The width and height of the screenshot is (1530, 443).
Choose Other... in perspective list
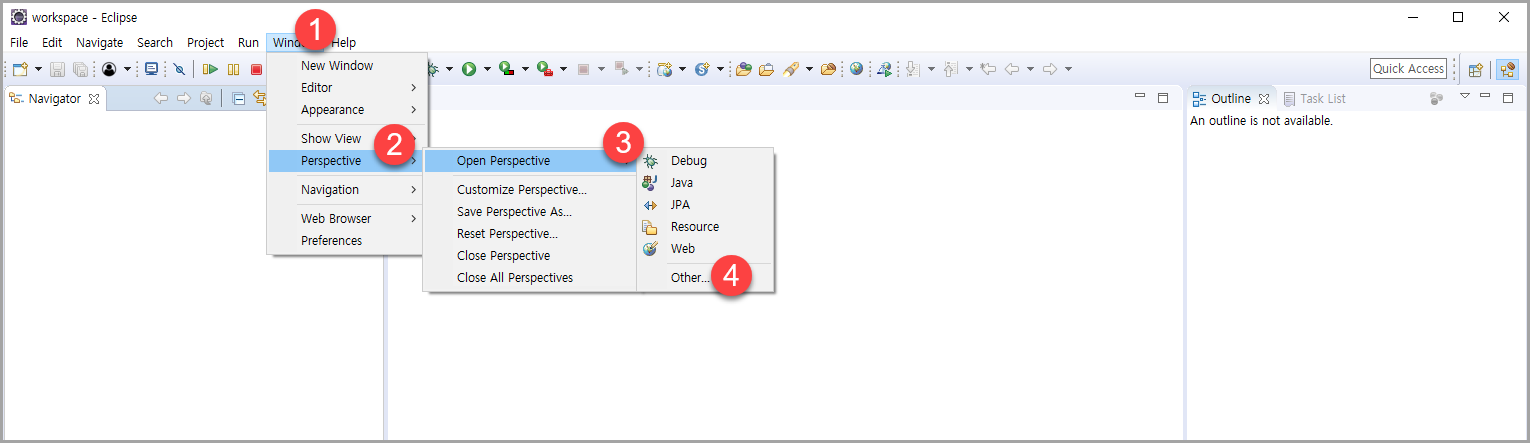[x=705, y=278]
